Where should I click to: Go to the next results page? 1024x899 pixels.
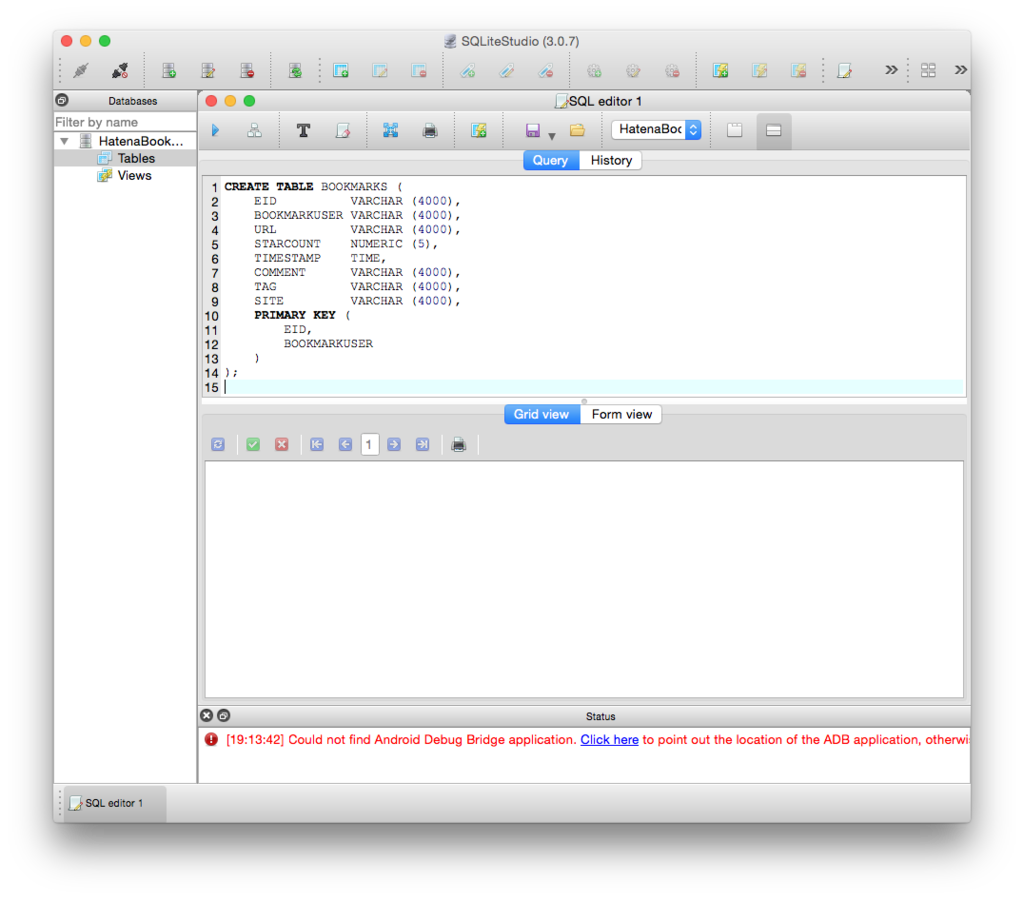(394, 445)
